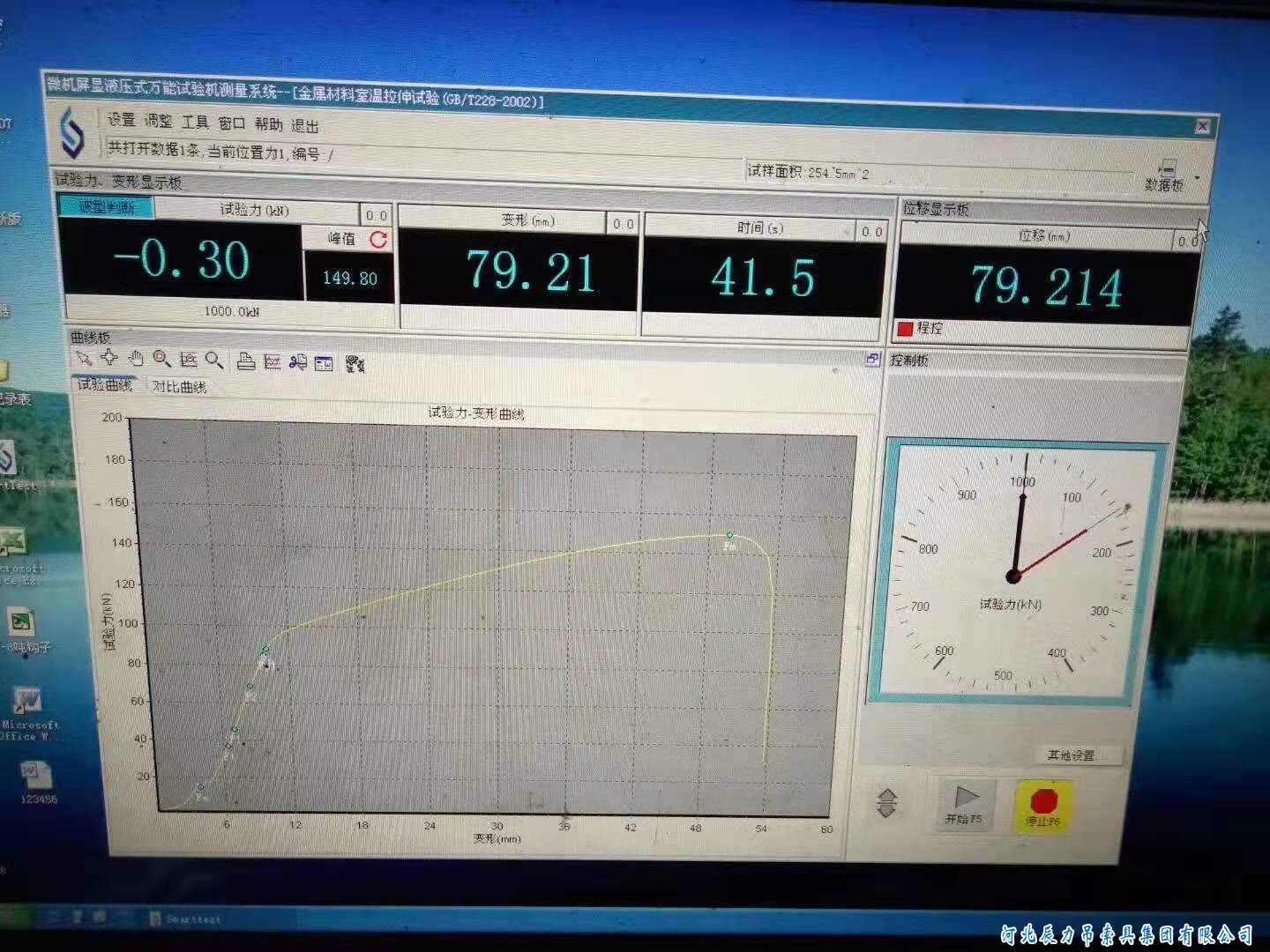This screenshot has height=952, width=1270.
Task: Click the red zoom-region magnifier icon
Action: pos(161,359)
